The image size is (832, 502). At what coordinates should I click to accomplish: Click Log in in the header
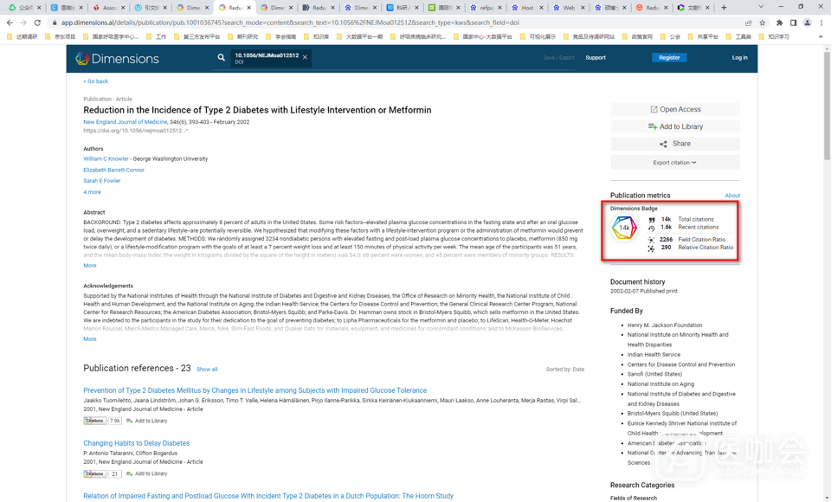click(x=739, y=58)
